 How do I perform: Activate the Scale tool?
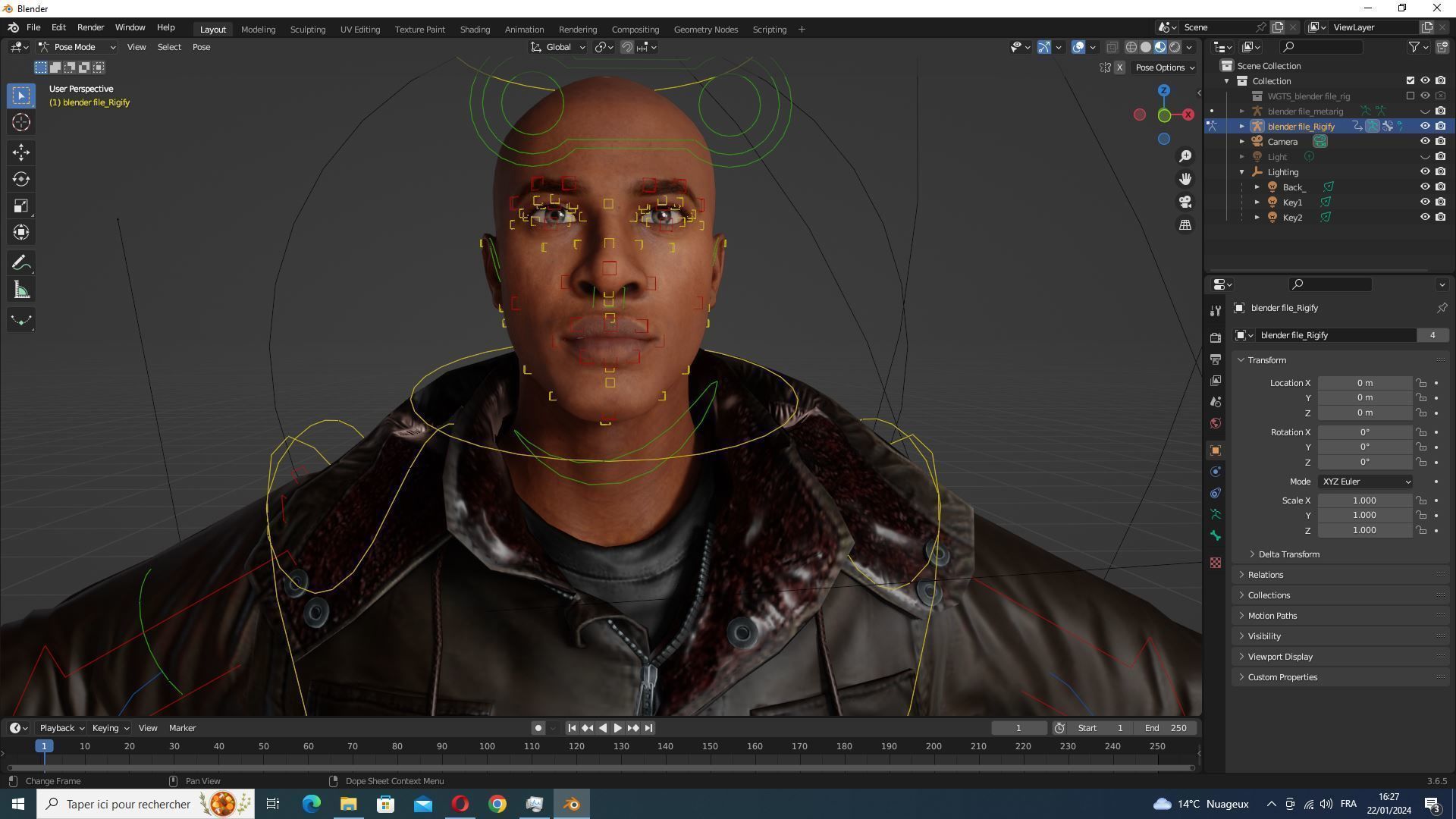tap(21, 206)
